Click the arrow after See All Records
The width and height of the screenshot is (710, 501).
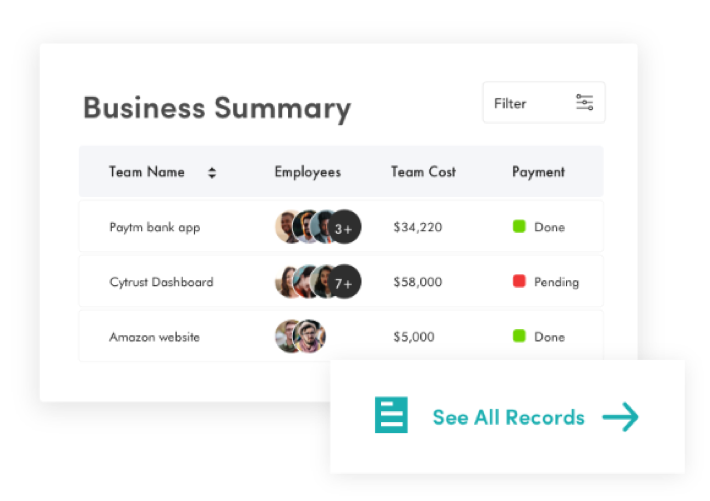(x=620, y=417)
